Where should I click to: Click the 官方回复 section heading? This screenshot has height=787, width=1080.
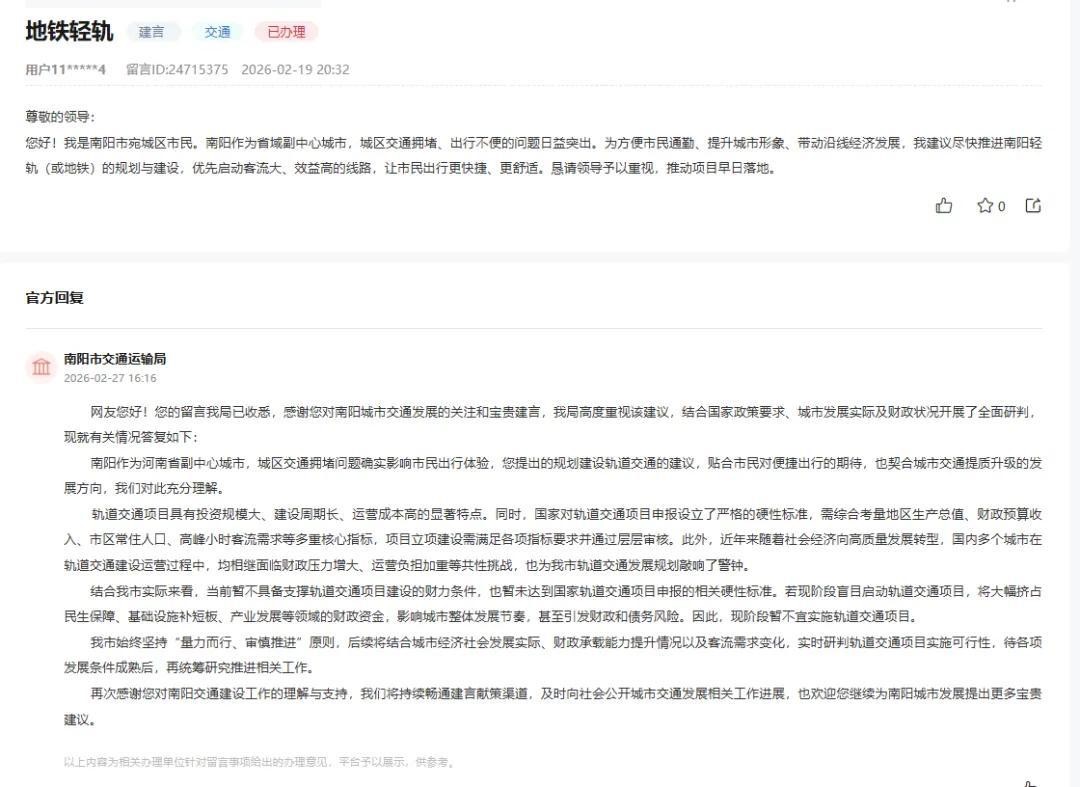pyautogui.click(x=54, y=297)
